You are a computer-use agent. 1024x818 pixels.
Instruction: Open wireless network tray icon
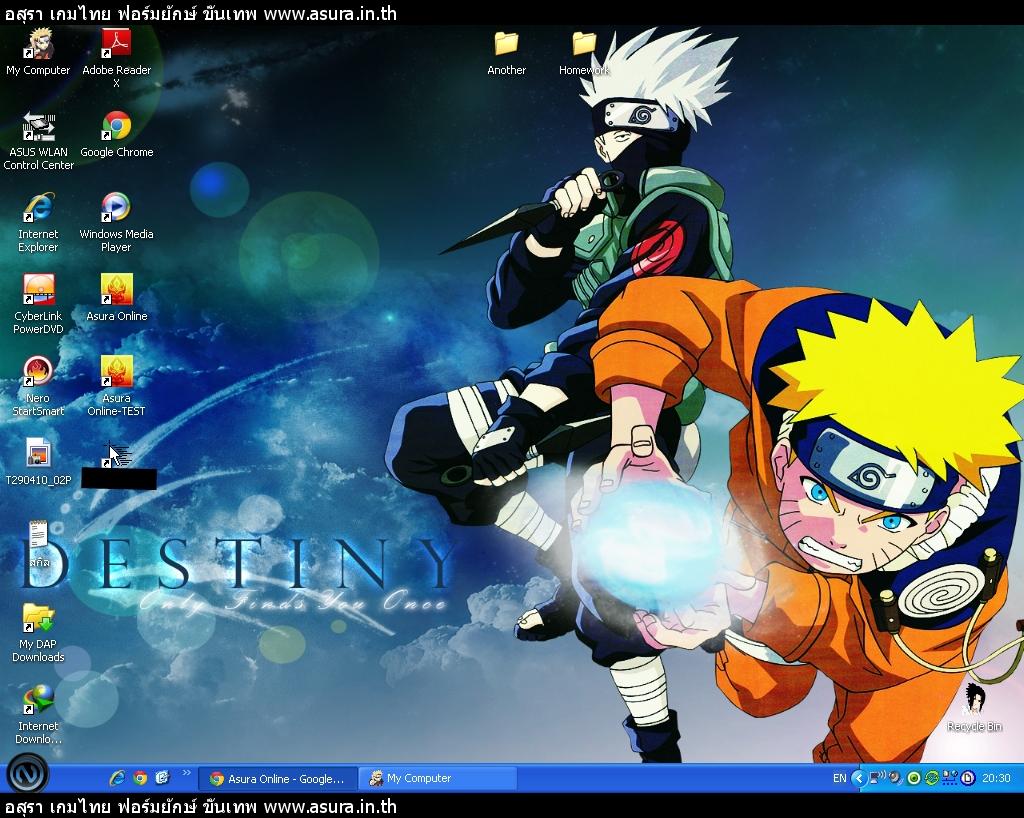coord(876,778)
